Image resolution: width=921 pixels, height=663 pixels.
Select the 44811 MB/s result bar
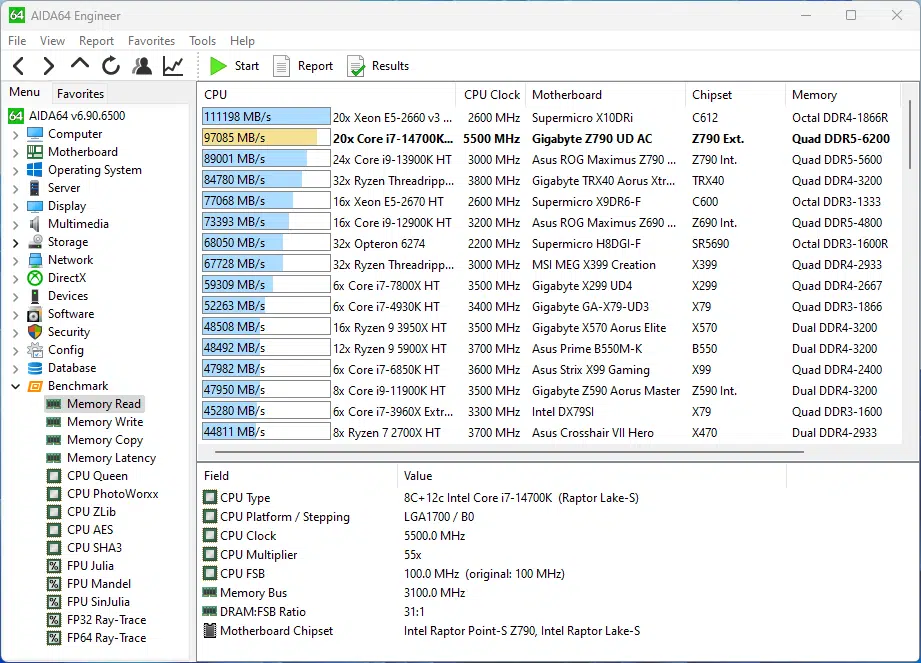pyautogui.click(x=266, y=432)
